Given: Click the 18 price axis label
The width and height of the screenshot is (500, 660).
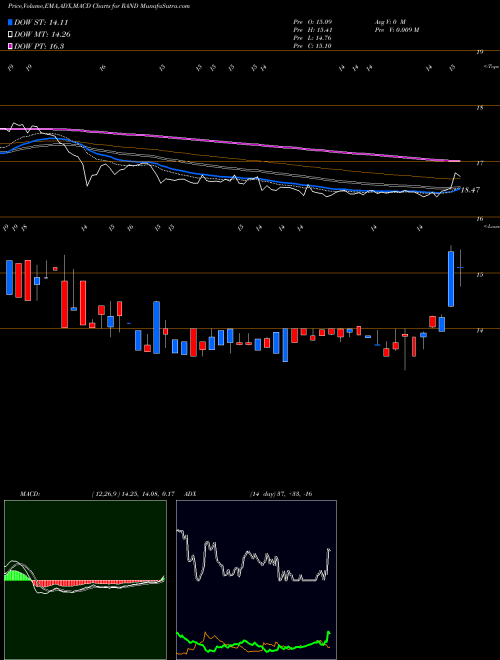Looking at the screenshot, I should point(479,108).
